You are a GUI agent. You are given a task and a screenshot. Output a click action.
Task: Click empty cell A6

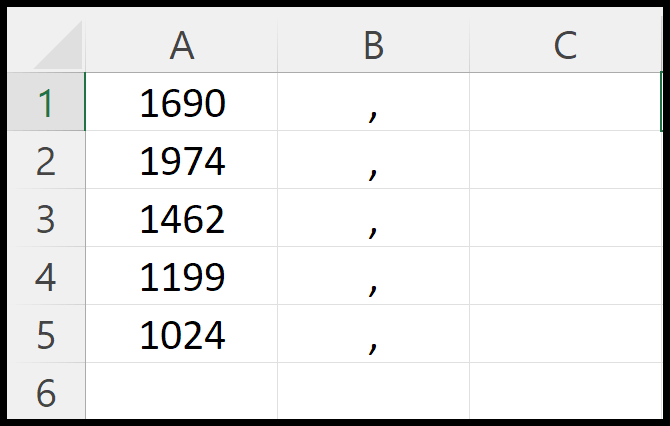pyautogui.click(x=182, y=391)
